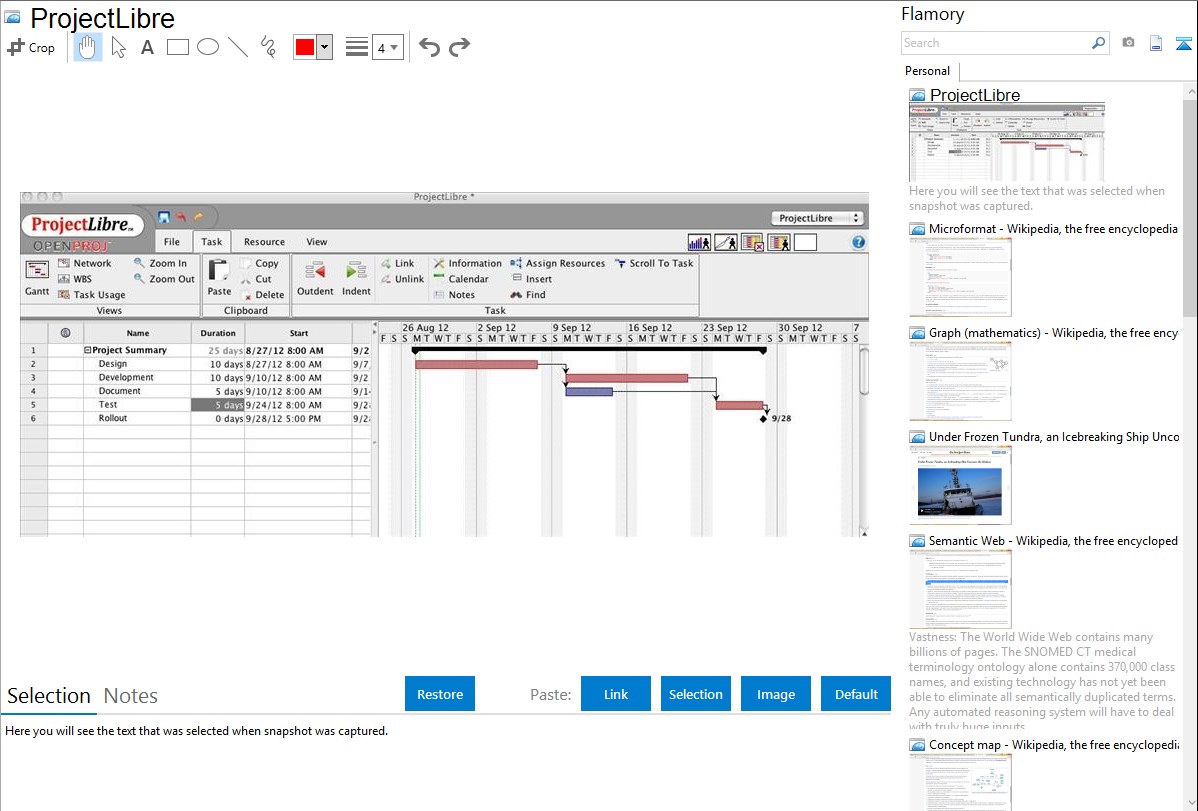Click the Find binoculars icon
The width and height of the screenshot is (1198, 811).
click(x=516, y=295)
